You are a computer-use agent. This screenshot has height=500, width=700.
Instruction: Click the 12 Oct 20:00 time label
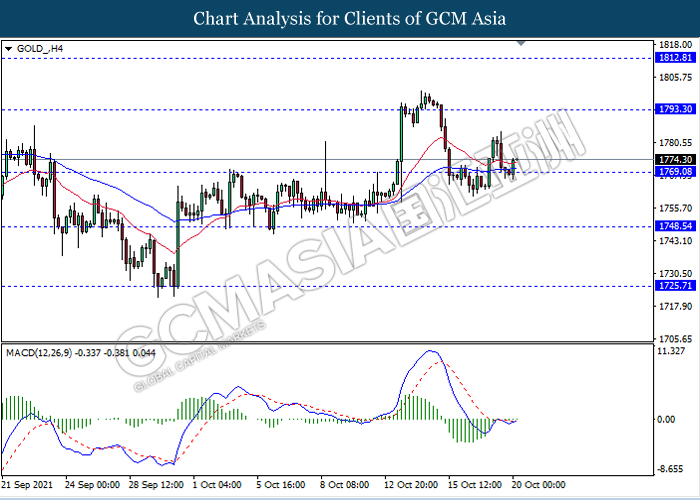pyautogui.click(x=411, y=485)
